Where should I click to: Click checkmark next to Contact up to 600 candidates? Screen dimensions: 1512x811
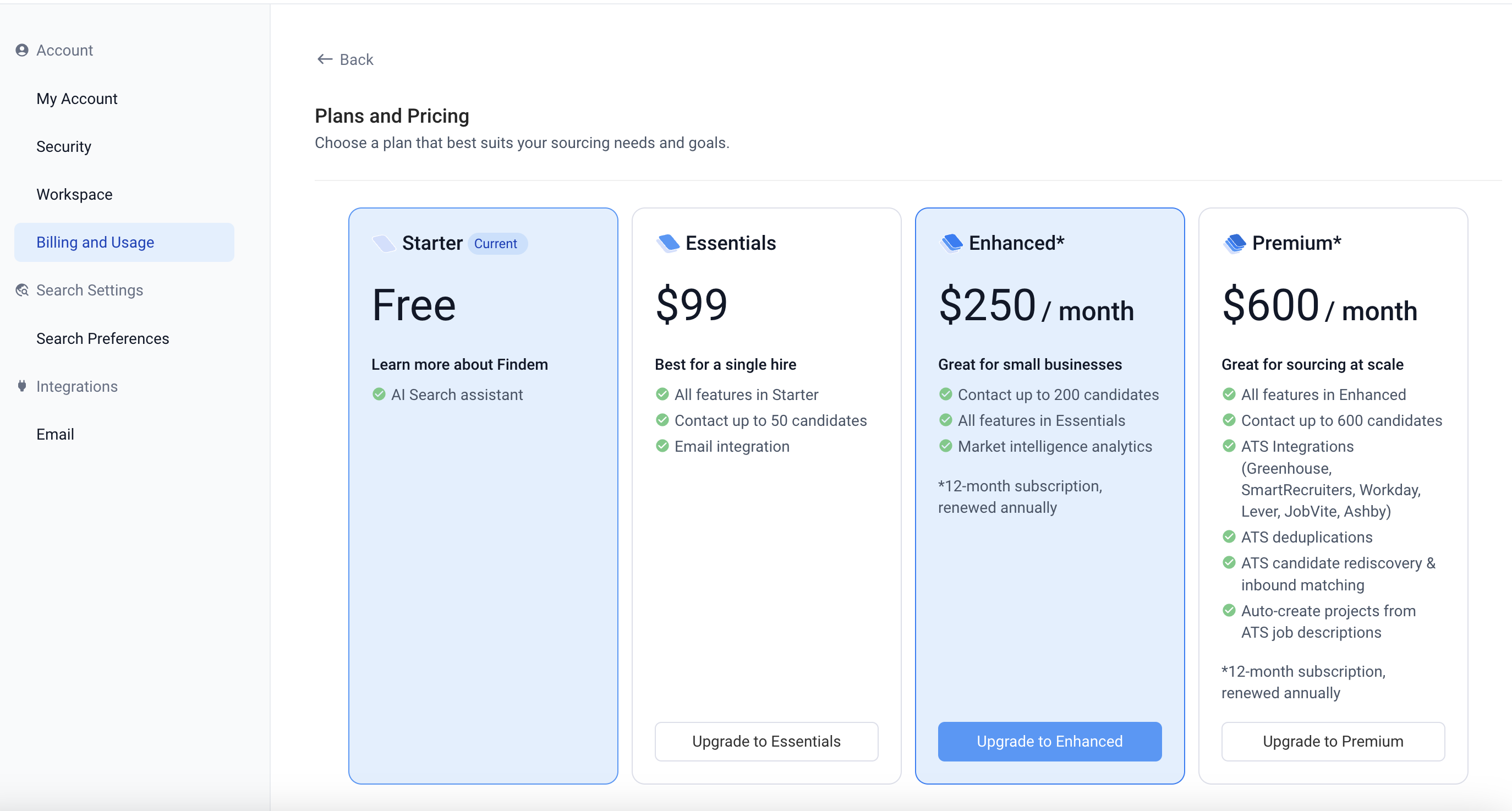(1229, 420)
